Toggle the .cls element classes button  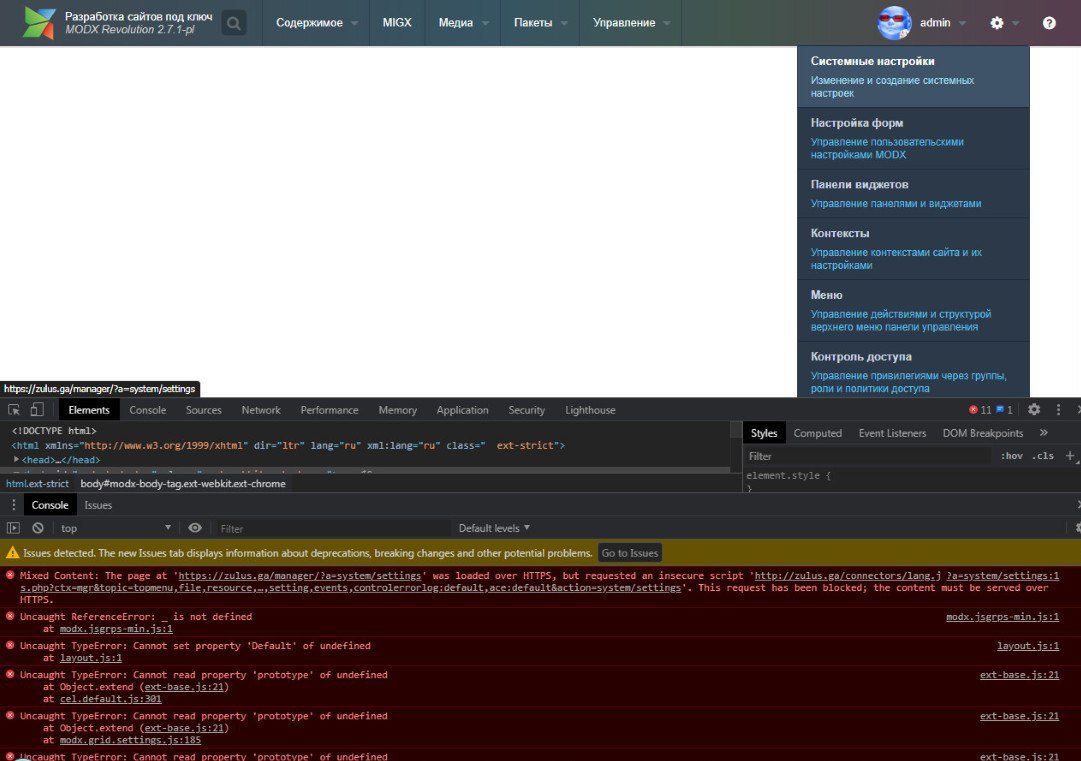click(1043, 456)
